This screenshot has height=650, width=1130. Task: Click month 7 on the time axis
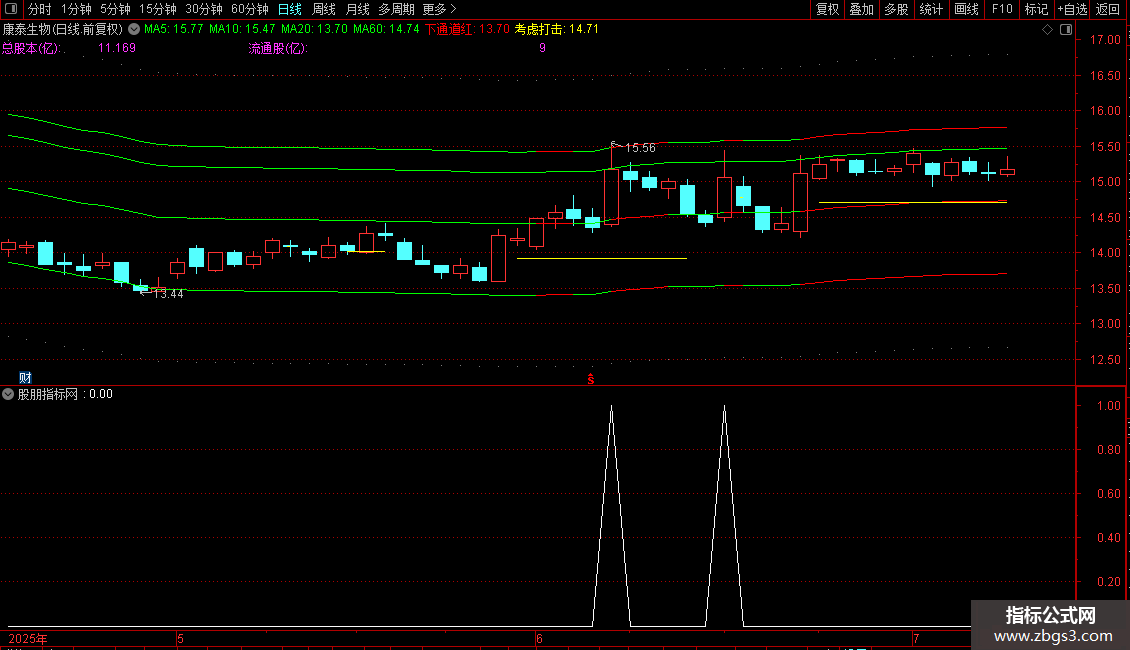916,639
